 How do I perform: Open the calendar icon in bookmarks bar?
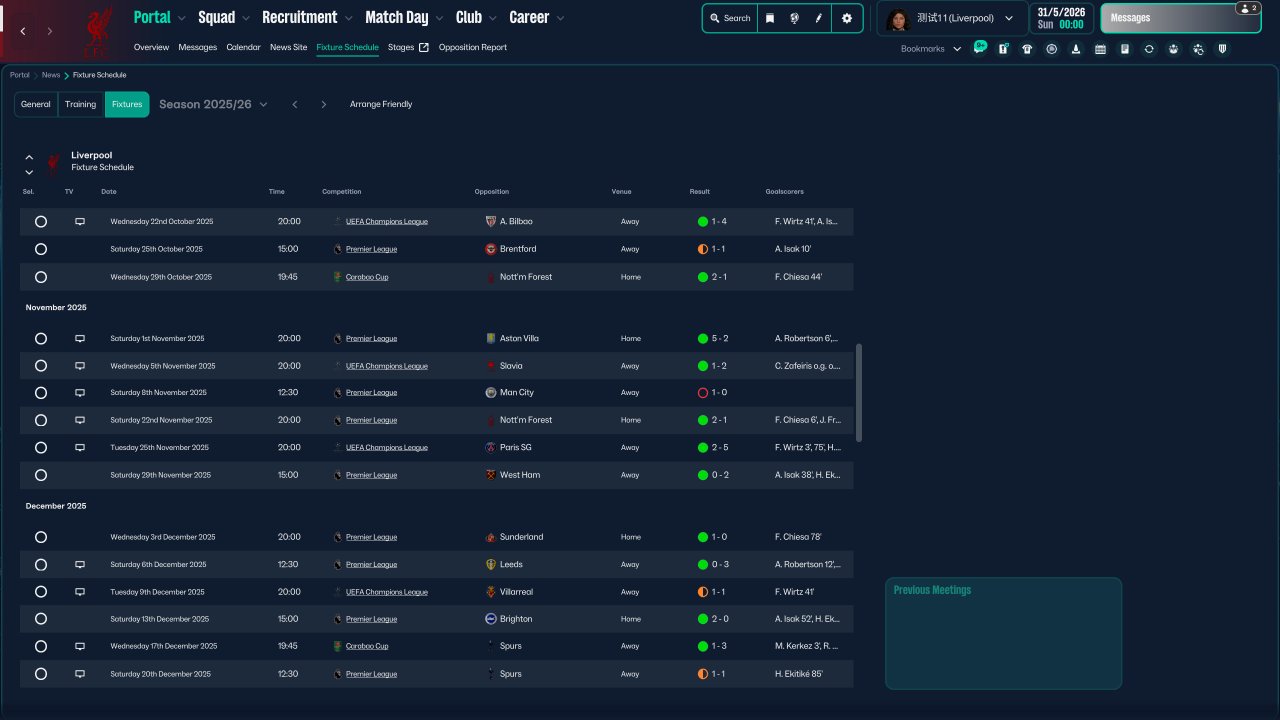[x=1100, y=49]
